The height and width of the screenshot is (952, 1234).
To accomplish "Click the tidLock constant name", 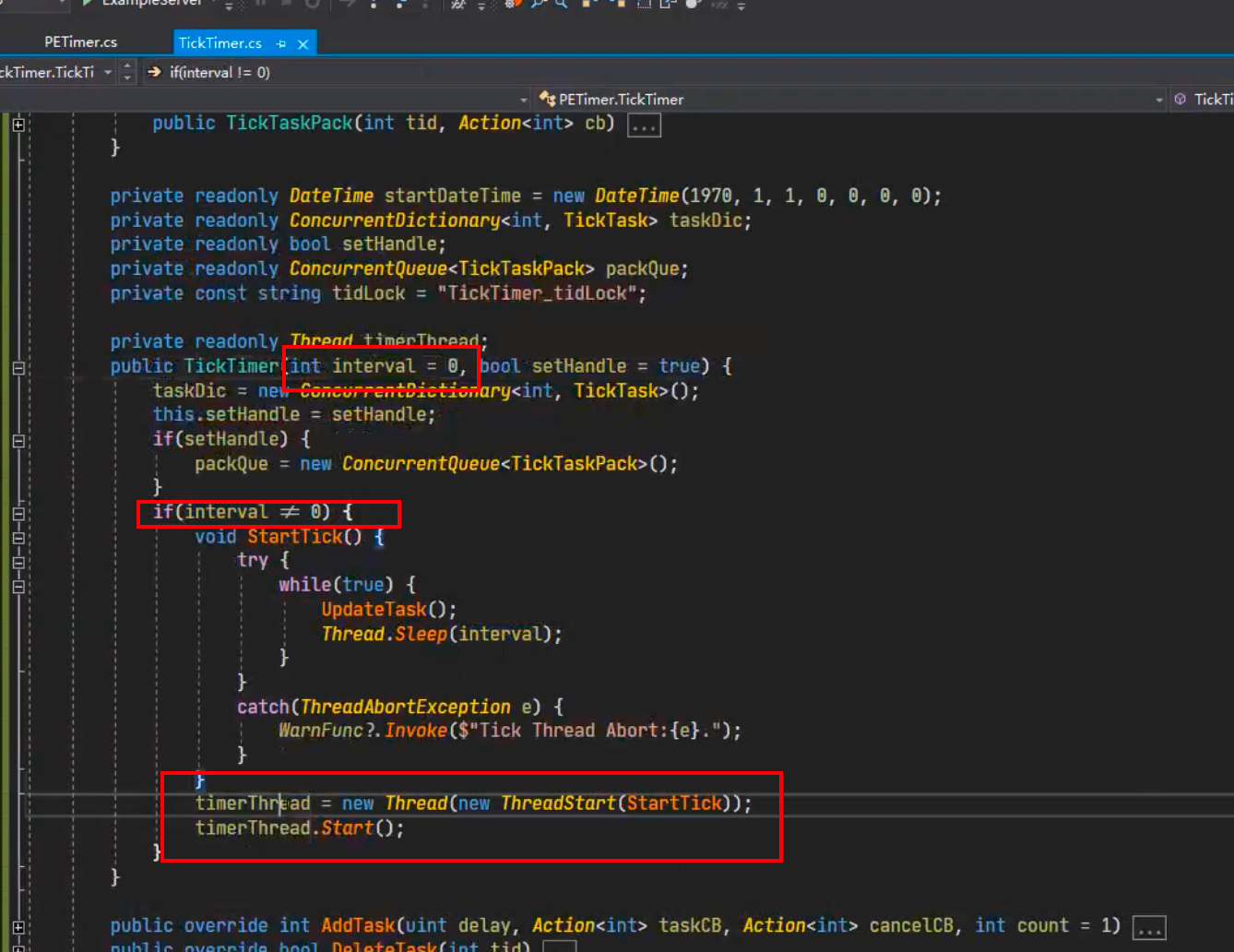I will [x=369, y=293].
